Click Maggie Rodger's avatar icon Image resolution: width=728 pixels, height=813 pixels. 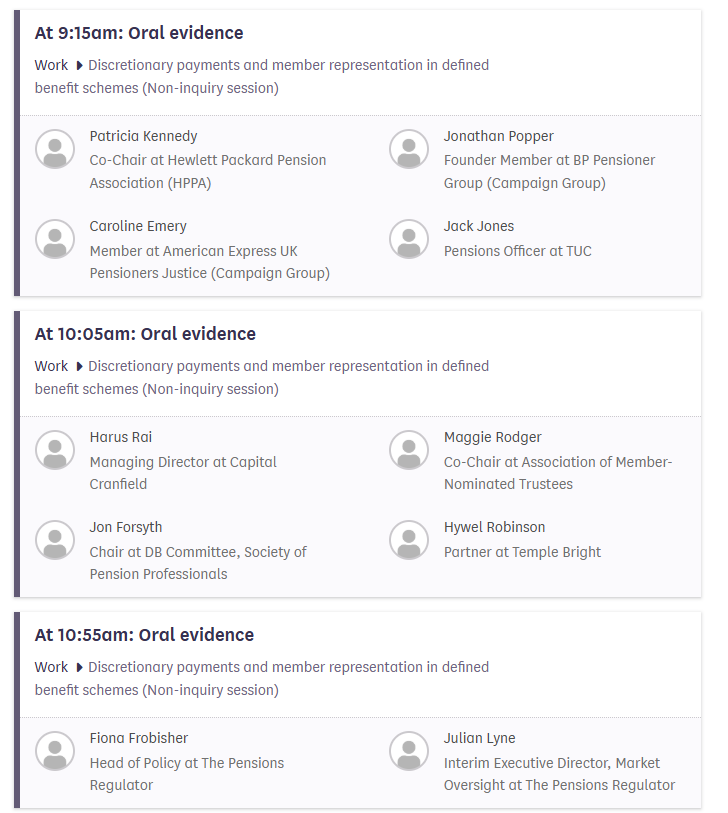[x=409, y=450]
